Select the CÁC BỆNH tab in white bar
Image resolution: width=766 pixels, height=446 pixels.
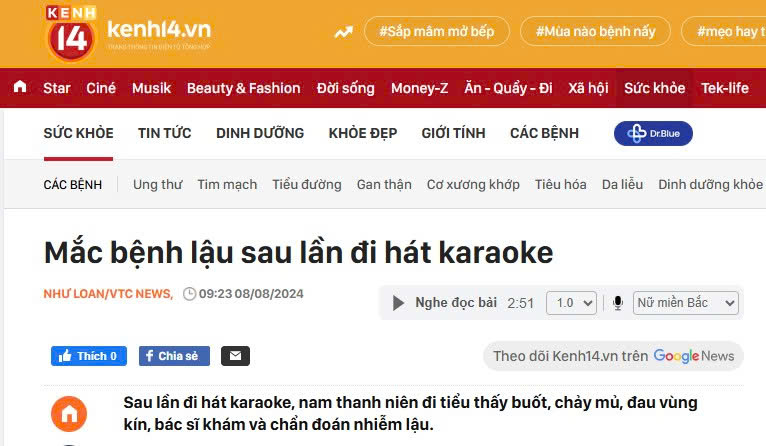(544, 133)
